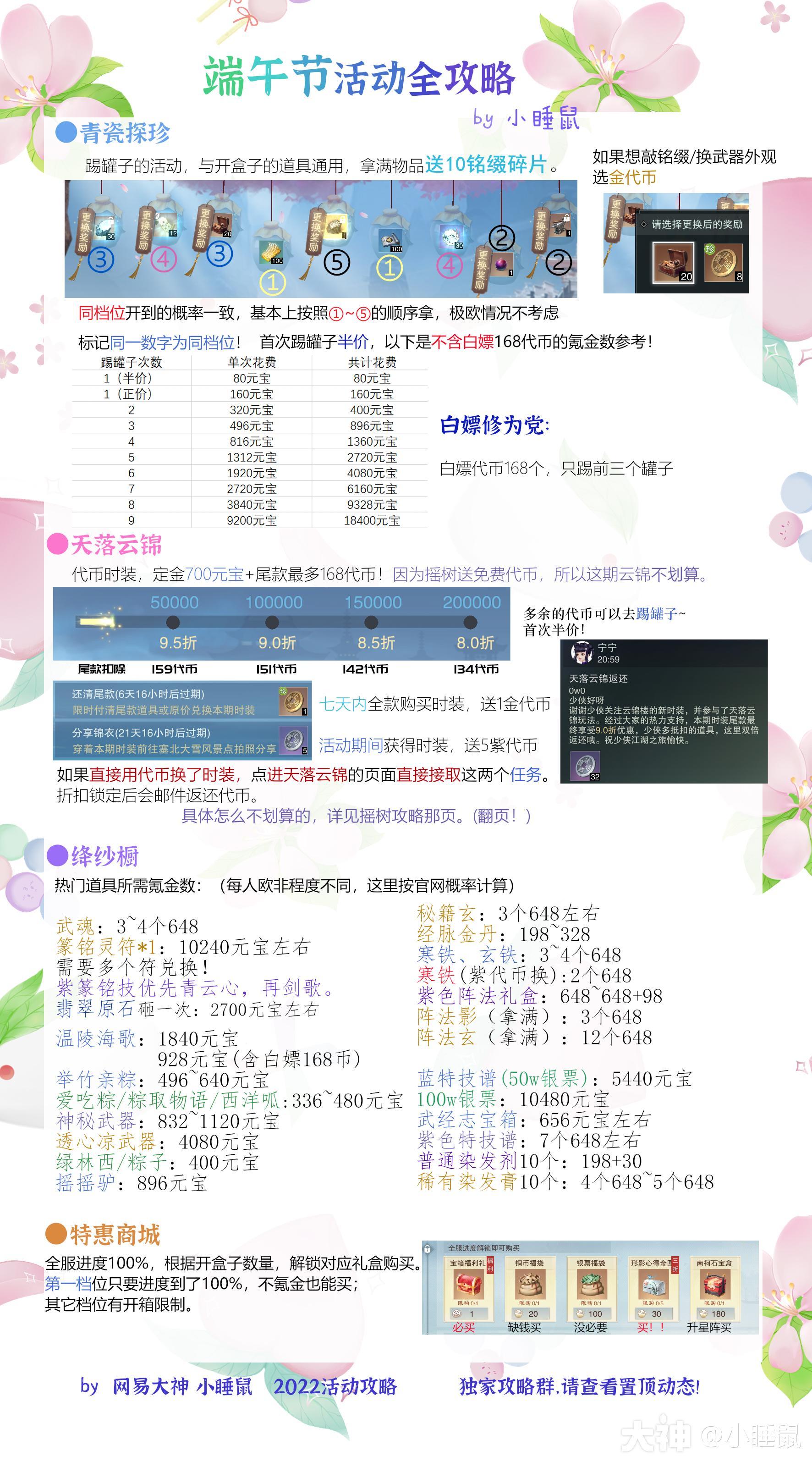Screen dimensions: 812x1462
Task: Click the 白嫖修为党 heading
Action: point(495,425)
